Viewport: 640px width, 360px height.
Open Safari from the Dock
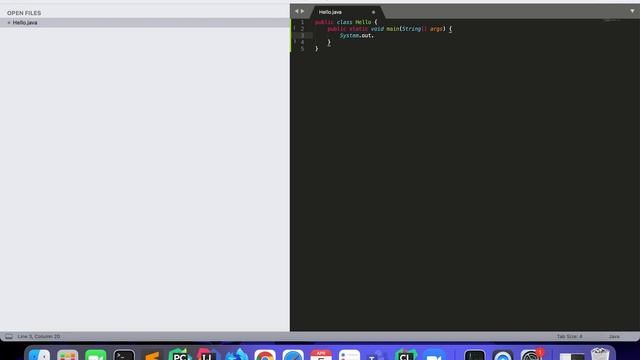pyautogui.click(x=293, y=355)
